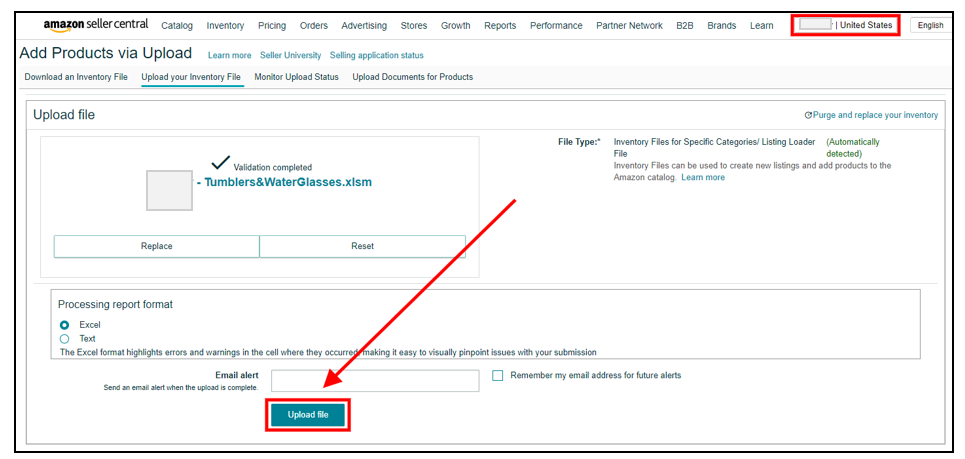Open the Learn menu
965x459 pixels.
coord(762,25)
